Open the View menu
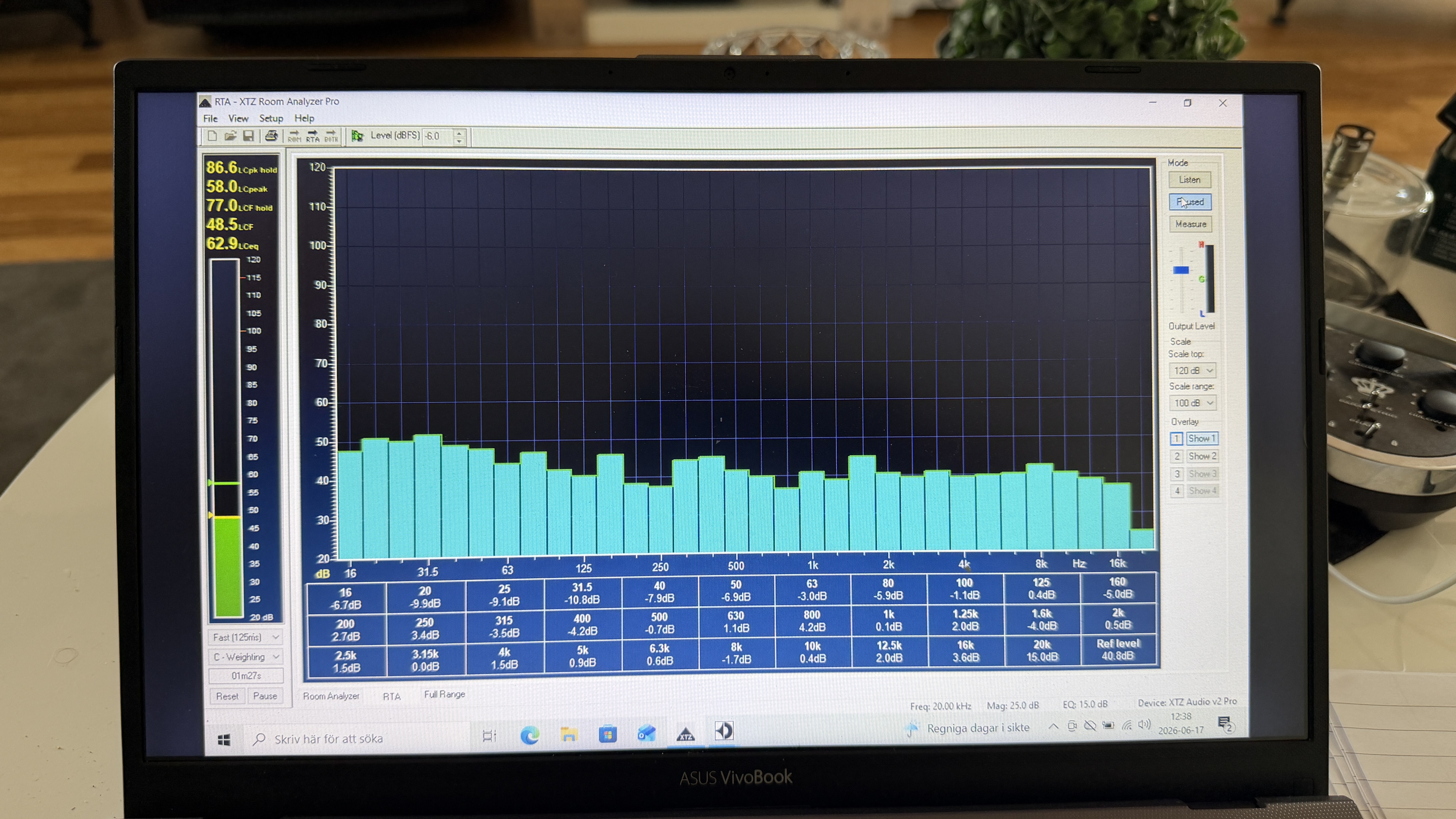This screenshot has width=1456, height=819. (x=238, y=119)
